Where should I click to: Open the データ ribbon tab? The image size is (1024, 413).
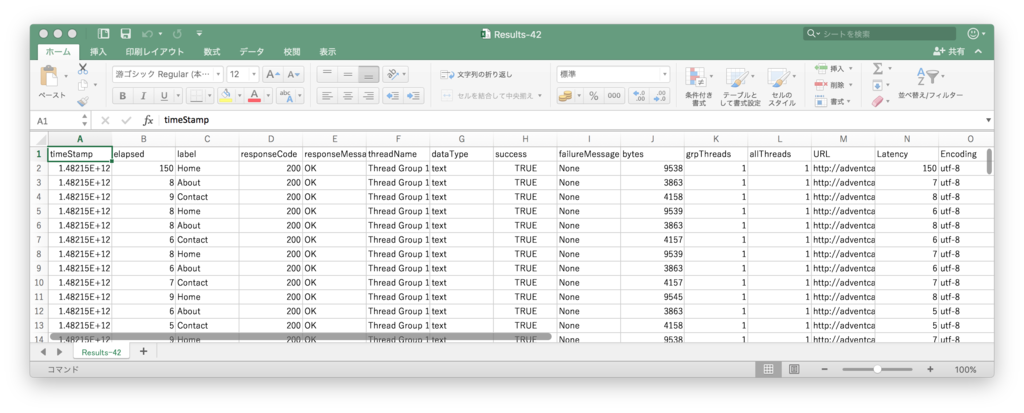pos(251,52)
